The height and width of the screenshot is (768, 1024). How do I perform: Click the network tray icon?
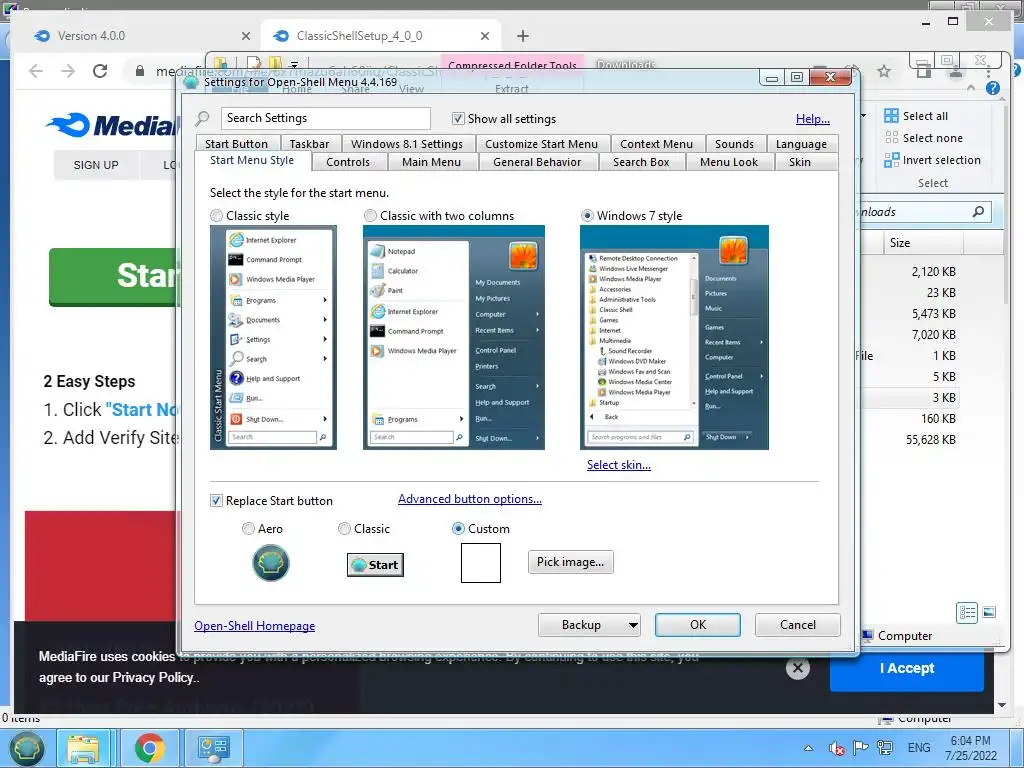(x=885, y=748)
